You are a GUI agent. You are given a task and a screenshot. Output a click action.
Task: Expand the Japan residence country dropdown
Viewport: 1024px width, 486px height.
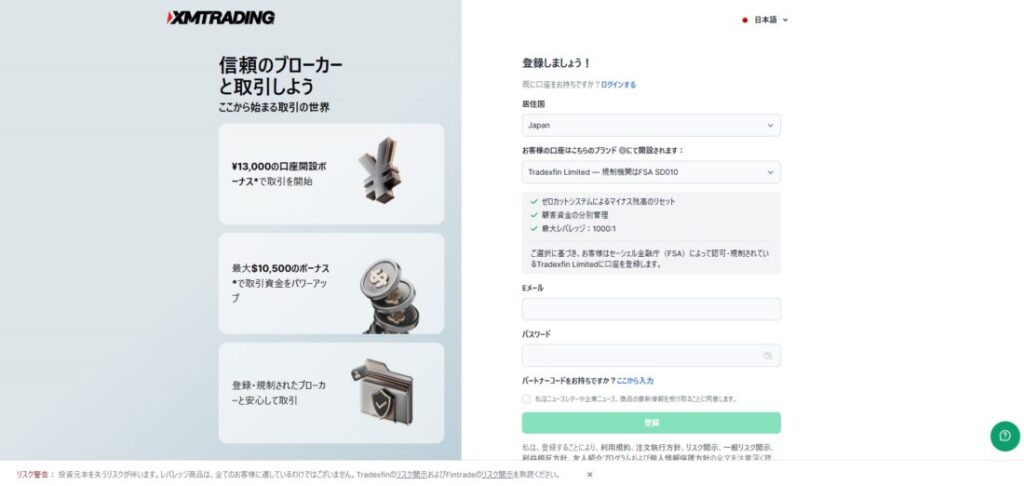tap(651, 125)
